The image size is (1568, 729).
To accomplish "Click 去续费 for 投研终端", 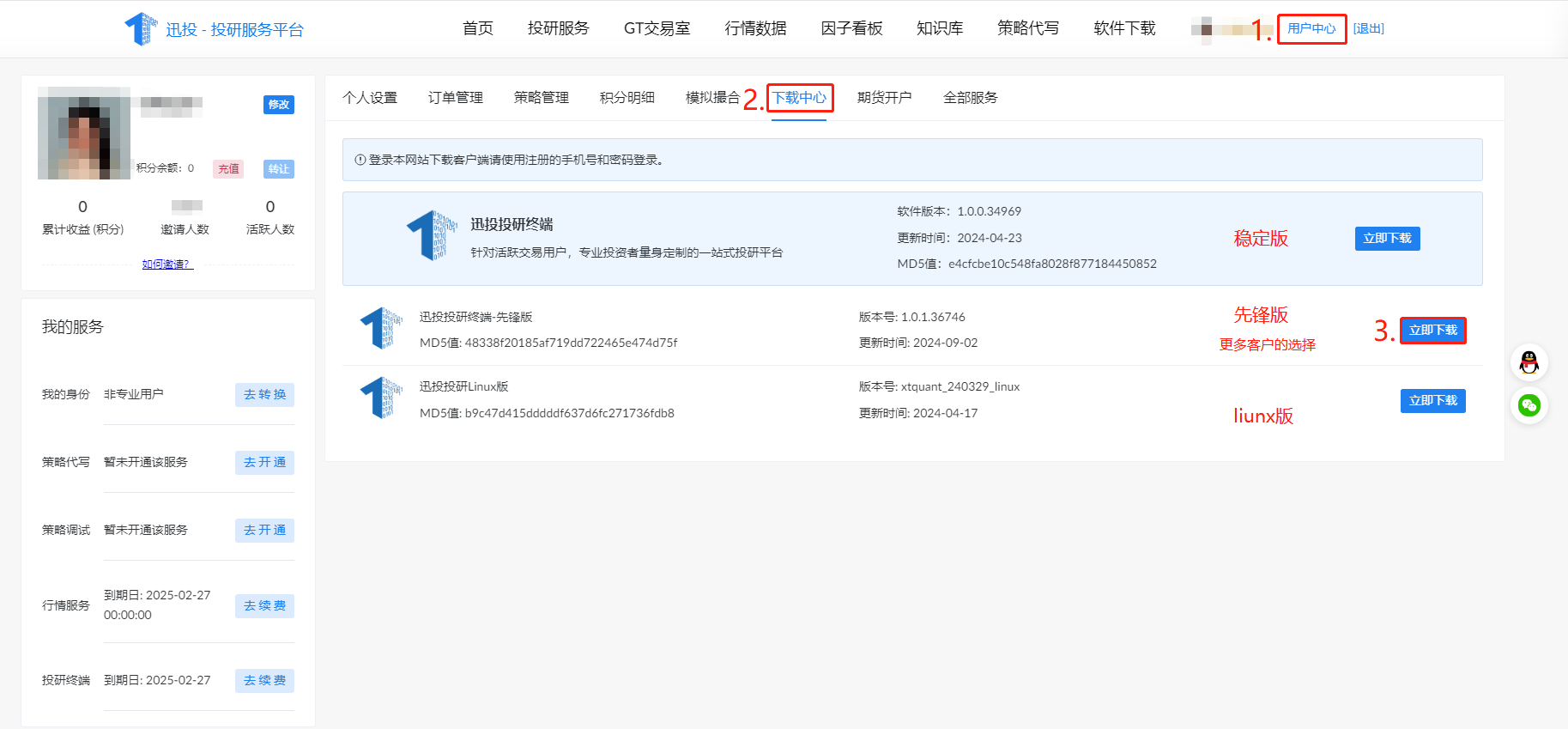I will (264, 681).
